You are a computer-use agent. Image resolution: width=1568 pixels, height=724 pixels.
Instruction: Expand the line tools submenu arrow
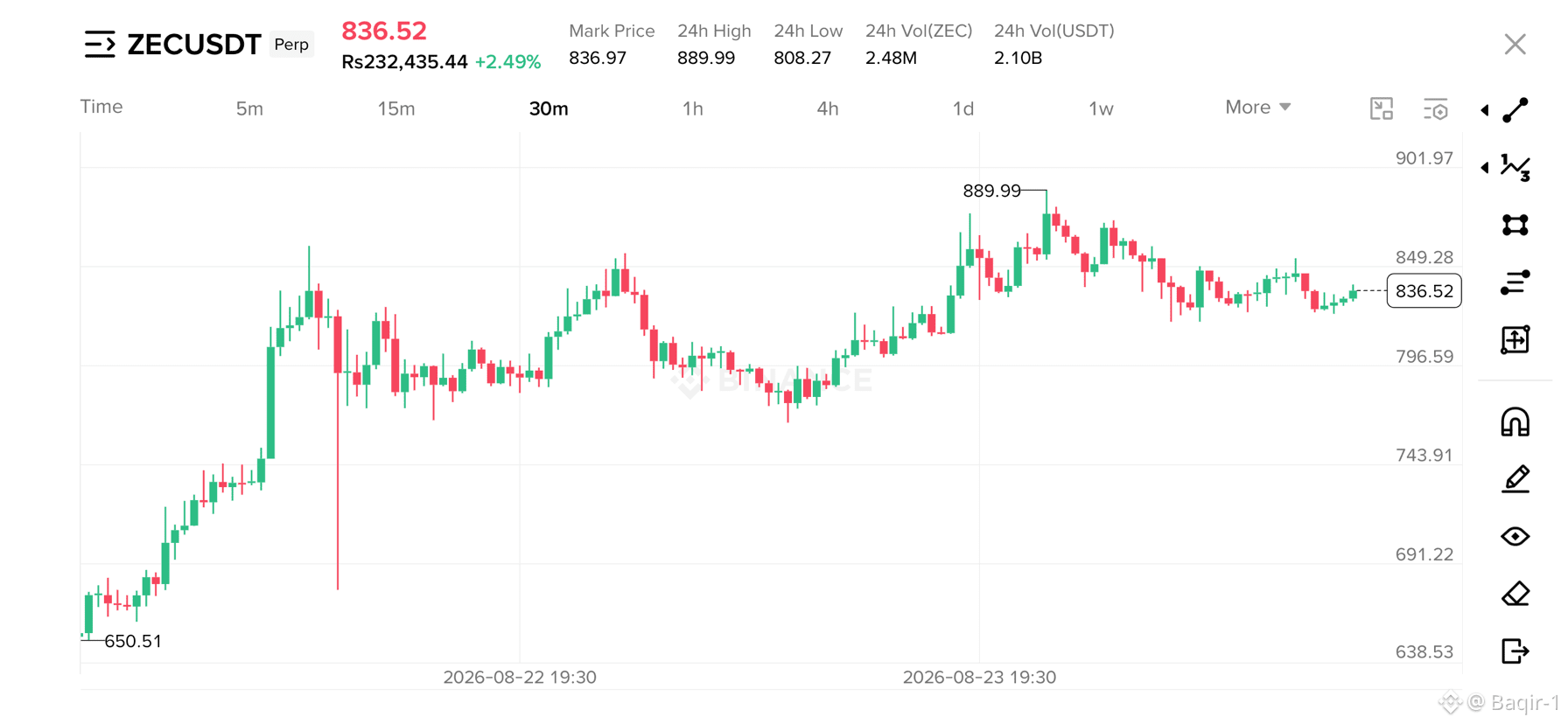click(x=1485, y=110)
